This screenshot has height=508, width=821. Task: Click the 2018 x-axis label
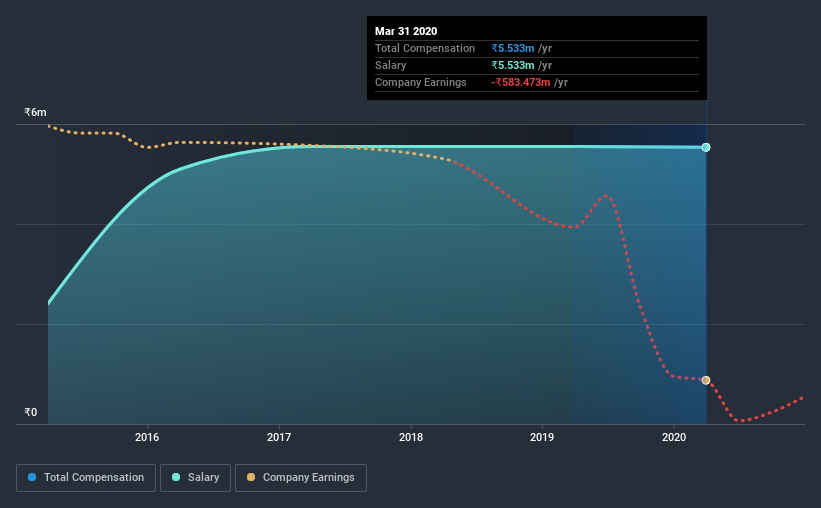(x=411, y=437)
